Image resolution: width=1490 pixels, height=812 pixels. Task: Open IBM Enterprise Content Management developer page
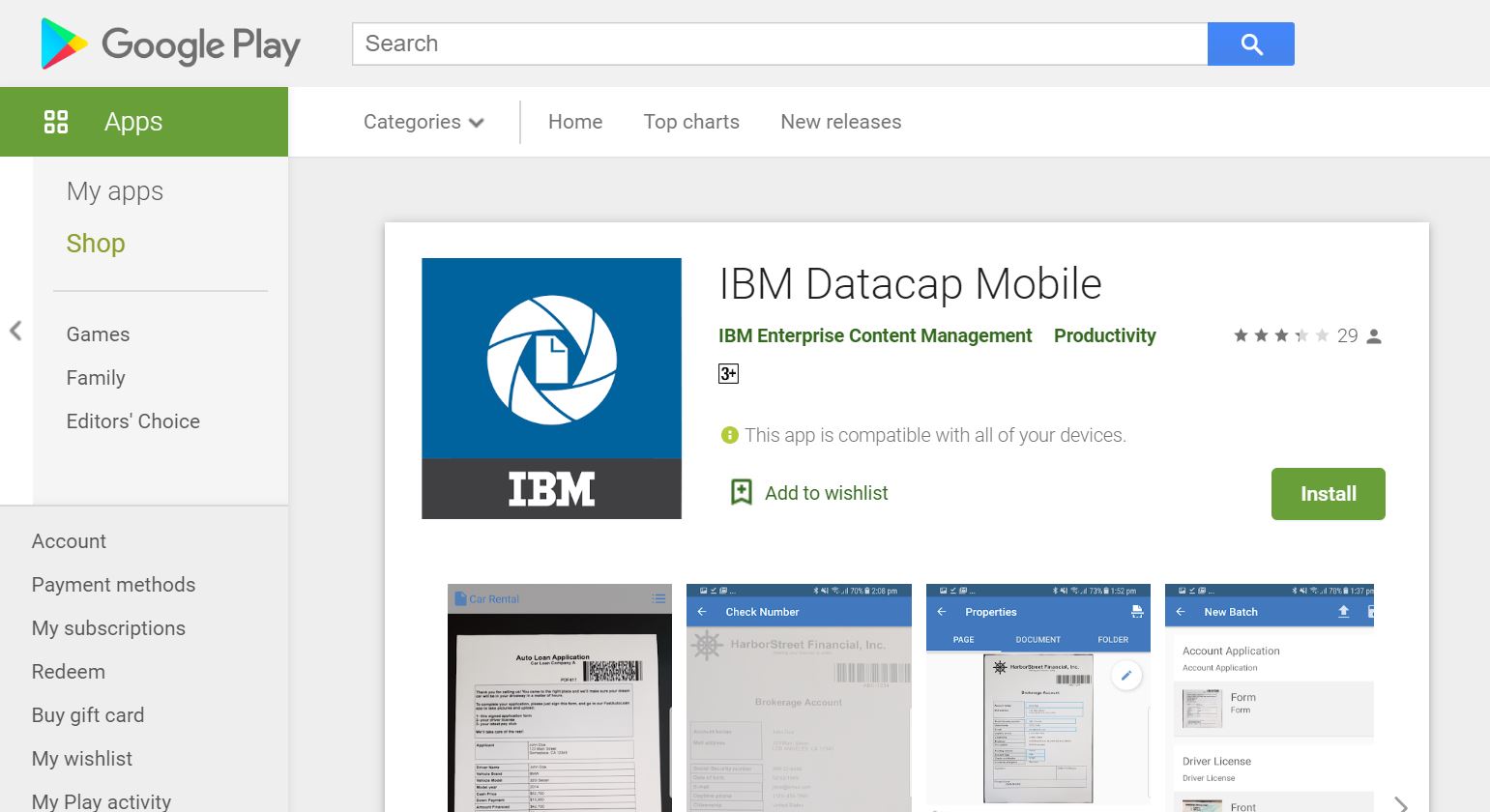pyautogui.click(x=875, y=335)
